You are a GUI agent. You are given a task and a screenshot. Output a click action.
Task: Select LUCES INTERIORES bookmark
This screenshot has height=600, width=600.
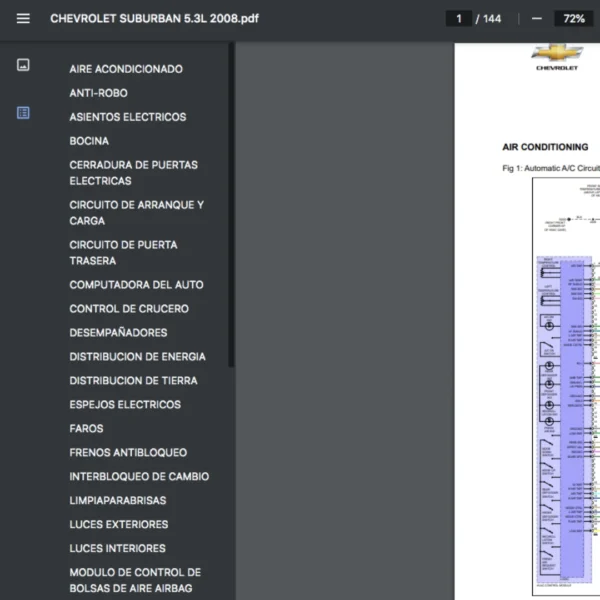(x=117, y=548)
